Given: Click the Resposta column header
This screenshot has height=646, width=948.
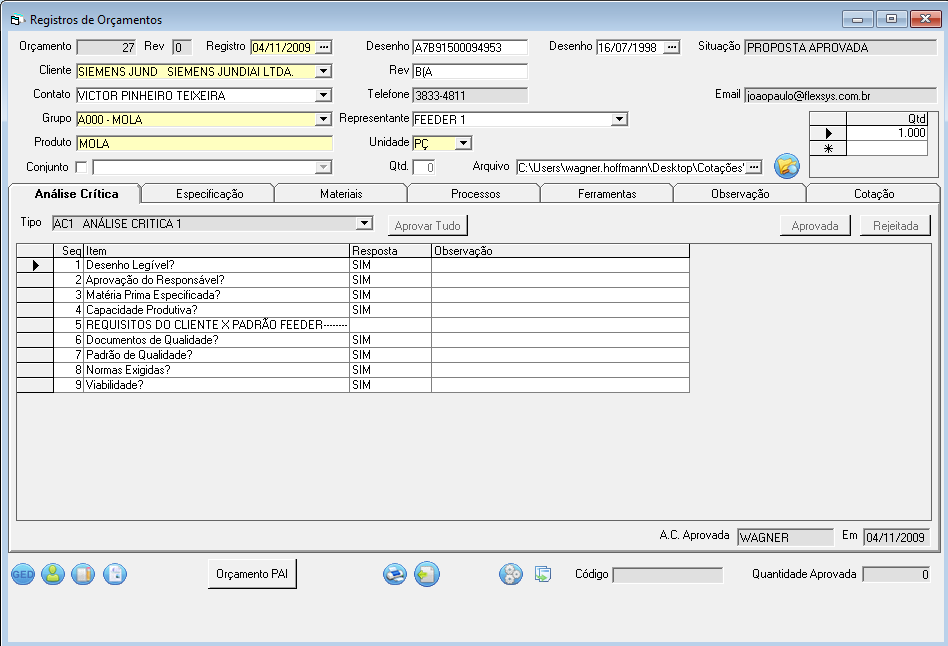Looking at the screenshot, I should (x=391, y=250).
